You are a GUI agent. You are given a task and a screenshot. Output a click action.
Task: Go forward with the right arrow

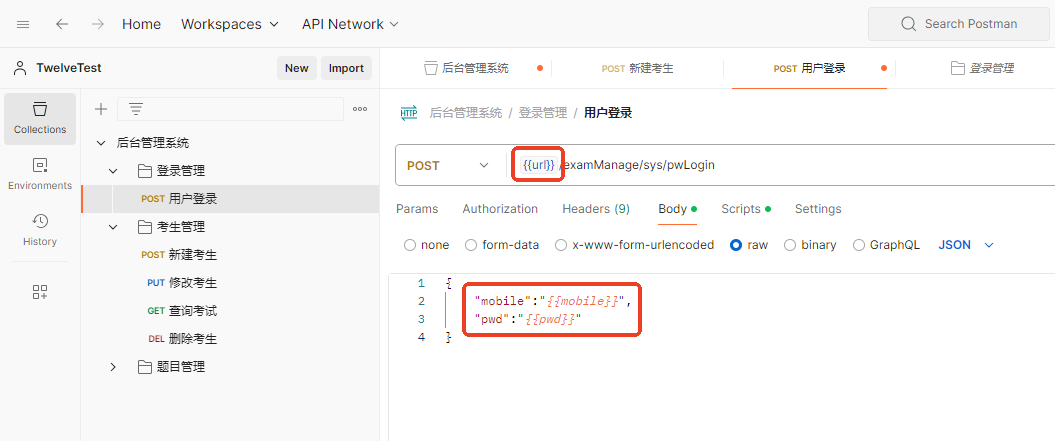[x=98, y=24]
